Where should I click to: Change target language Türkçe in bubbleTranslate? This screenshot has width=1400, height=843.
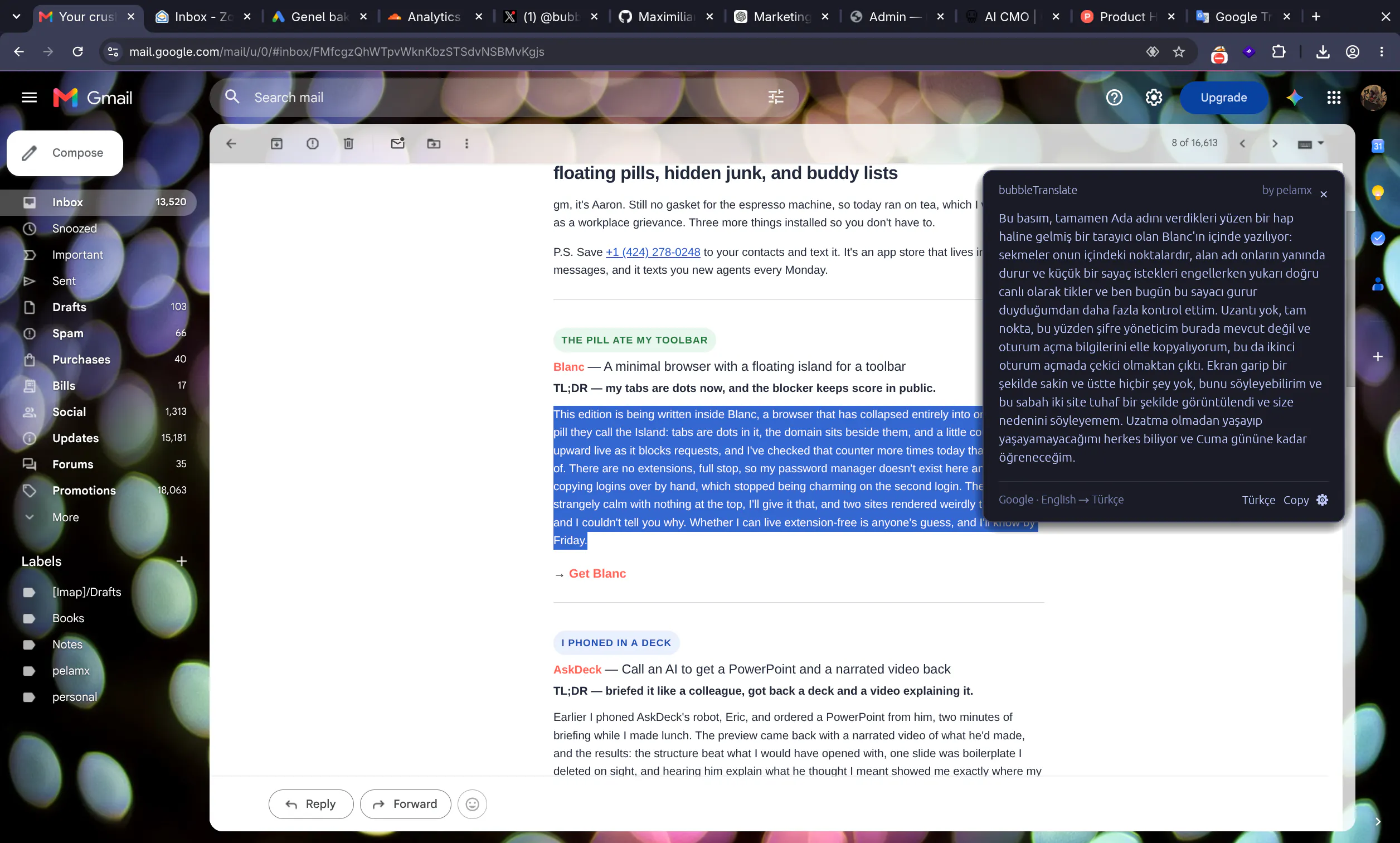point(1258,500)
